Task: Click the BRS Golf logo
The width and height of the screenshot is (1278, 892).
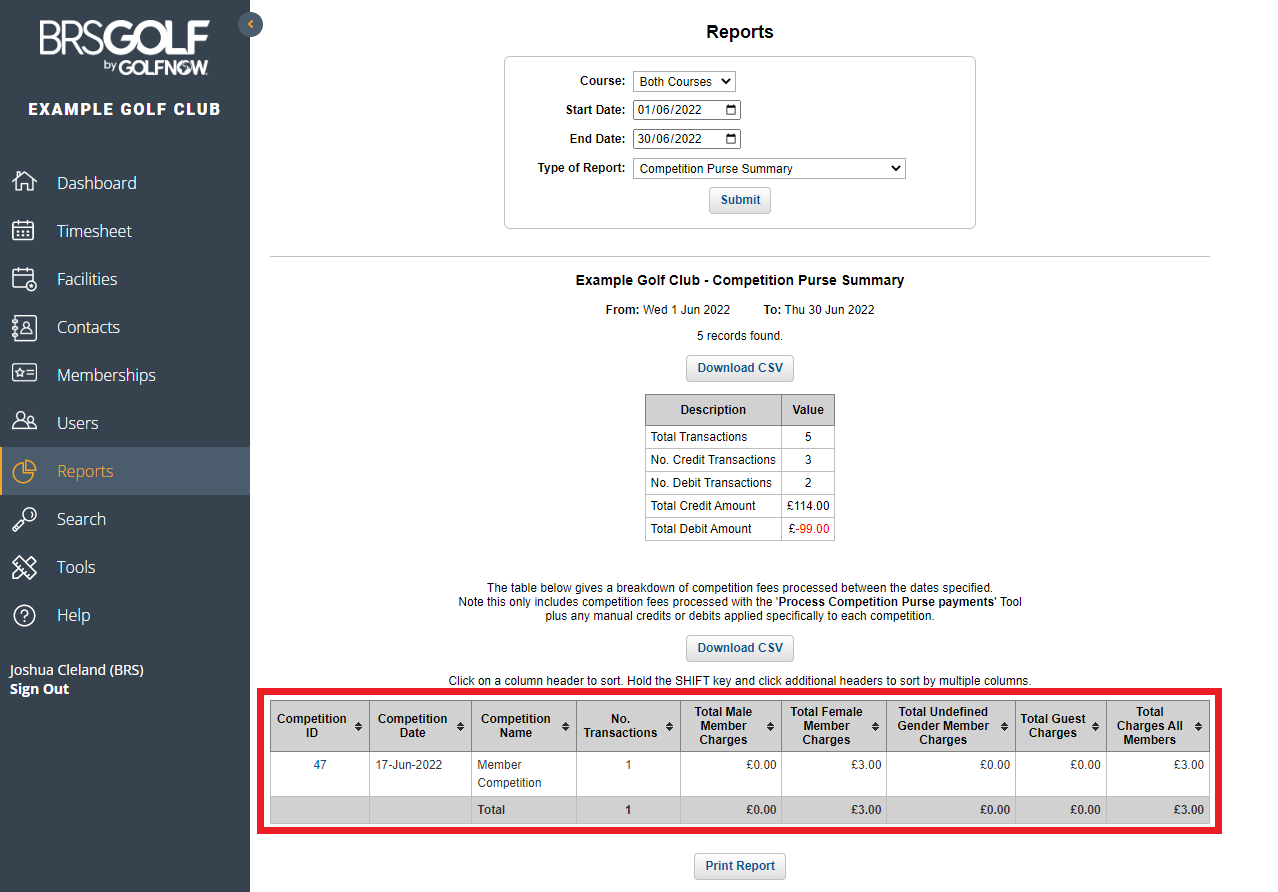Action: (x=124, y=49)
